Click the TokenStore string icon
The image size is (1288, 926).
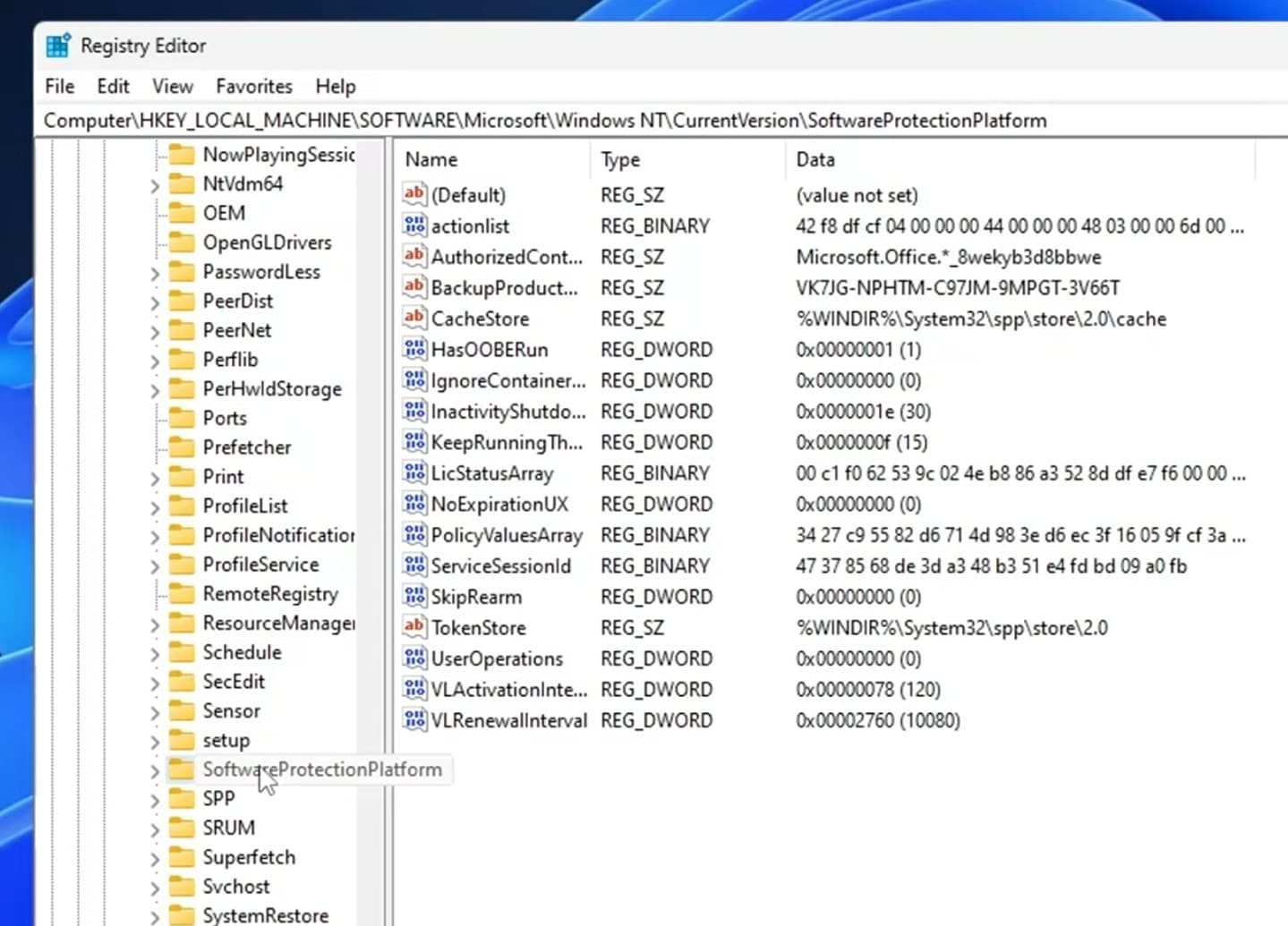pyautogui.click(x=414, y=626)
